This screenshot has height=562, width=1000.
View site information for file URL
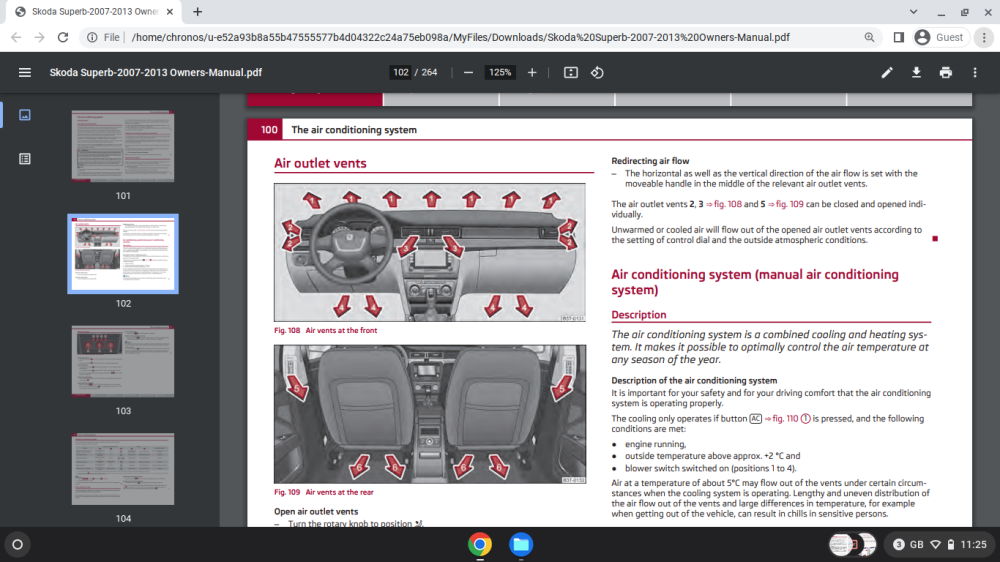pos(103,38)
